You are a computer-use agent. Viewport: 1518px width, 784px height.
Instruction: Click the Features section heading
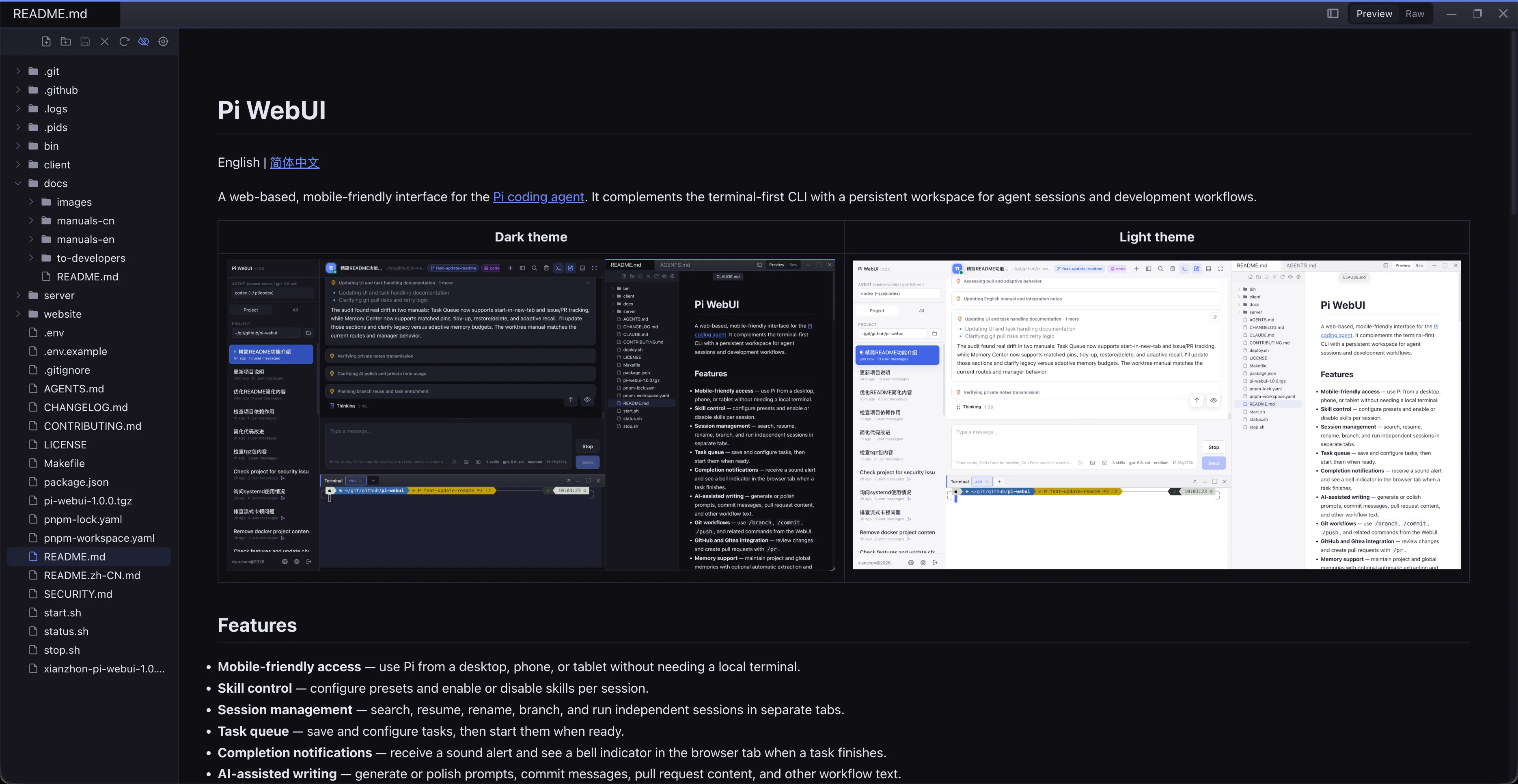click(257, 625)
